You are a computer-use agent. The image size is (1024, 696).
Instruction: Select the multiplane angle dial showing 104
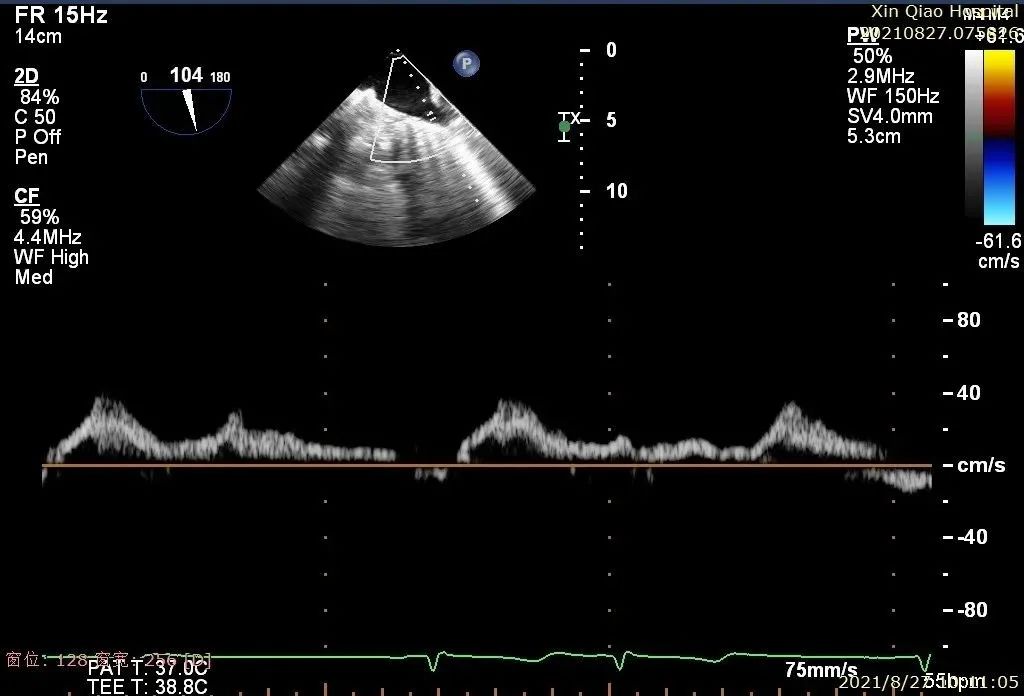click(186, 103)
